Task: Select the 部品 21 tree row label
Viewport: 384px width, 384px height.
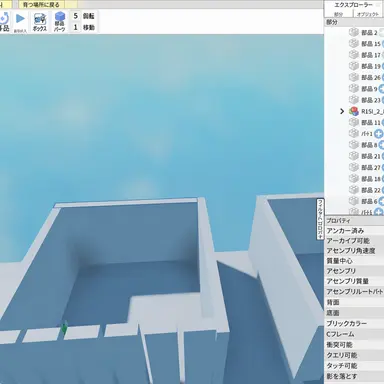Action: [x=371, y=156]
